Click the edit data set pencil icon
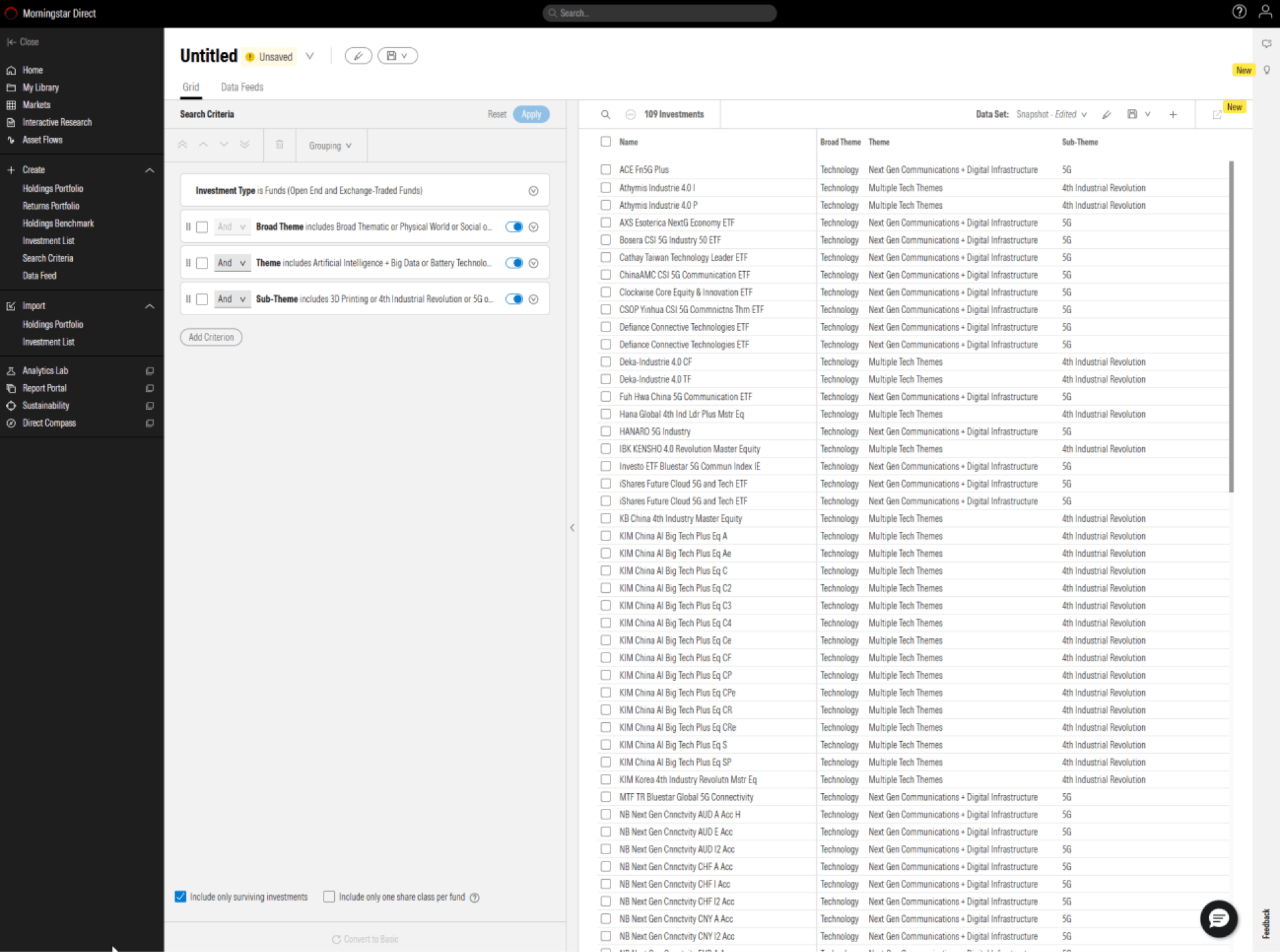Screen dimensions: 1280x952 point(1107,114)
